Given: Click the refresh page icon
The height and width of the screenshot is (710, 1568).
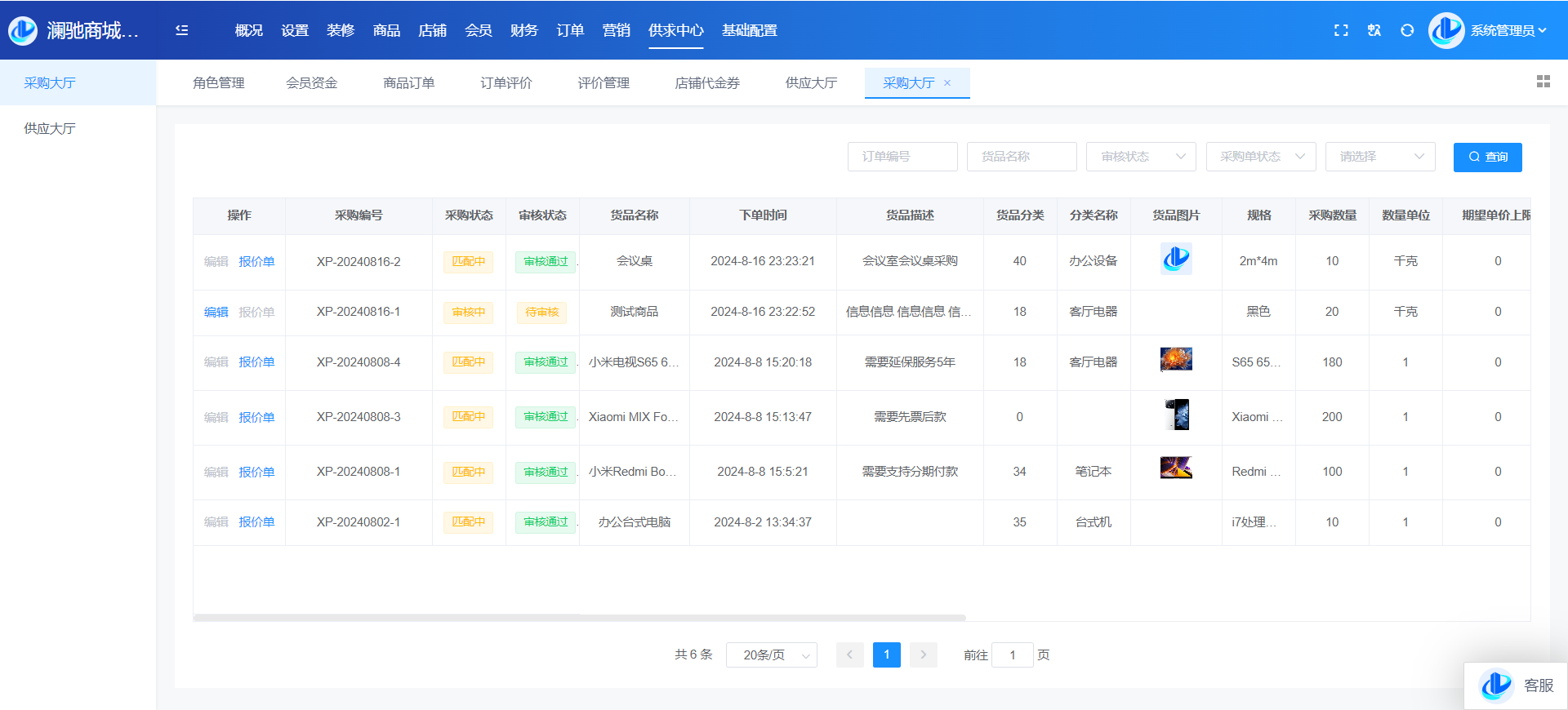Looking at the screenshot, I should pos(1407,30).
